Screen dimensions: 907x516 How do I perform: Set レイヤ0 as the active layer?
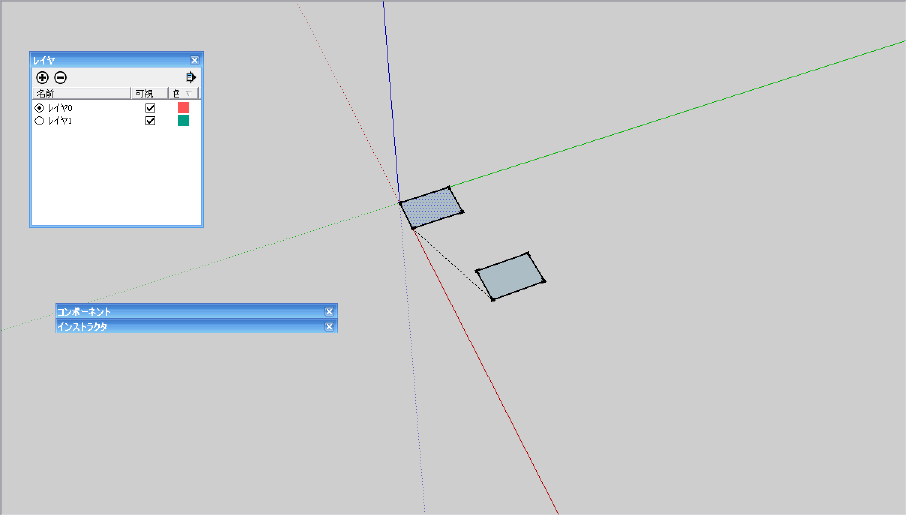click(x=39, y=108)
